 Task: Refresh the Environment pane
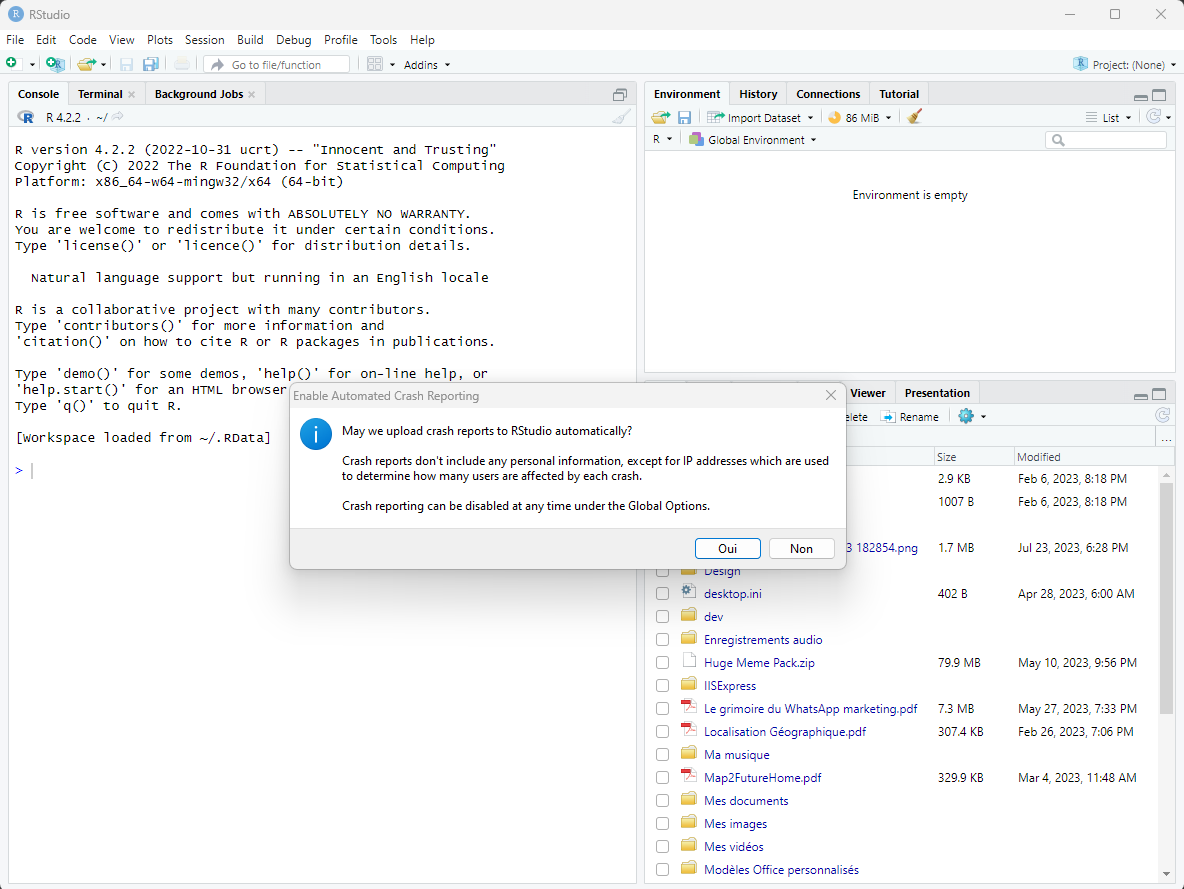[1154, 116]
